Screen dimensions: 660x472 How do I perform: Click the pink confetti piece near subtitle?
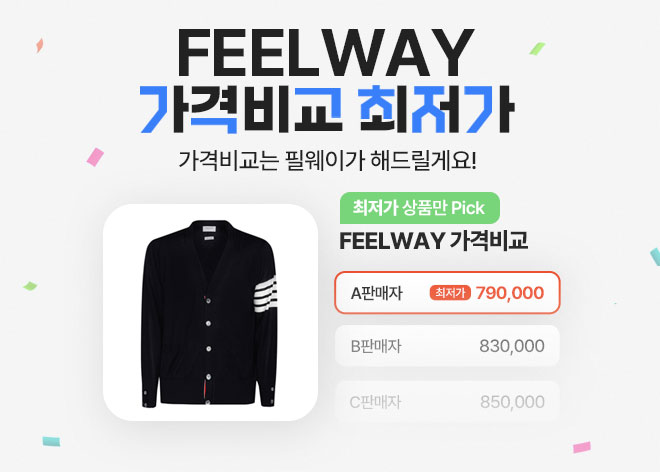tap(95, 157)
